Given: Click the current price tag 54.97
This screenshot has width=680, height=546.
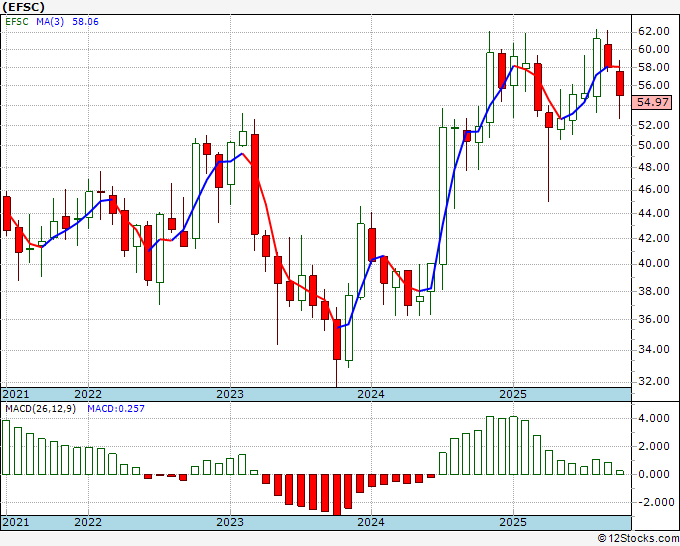Looking at the screenshot, I should tap(652, 102).
